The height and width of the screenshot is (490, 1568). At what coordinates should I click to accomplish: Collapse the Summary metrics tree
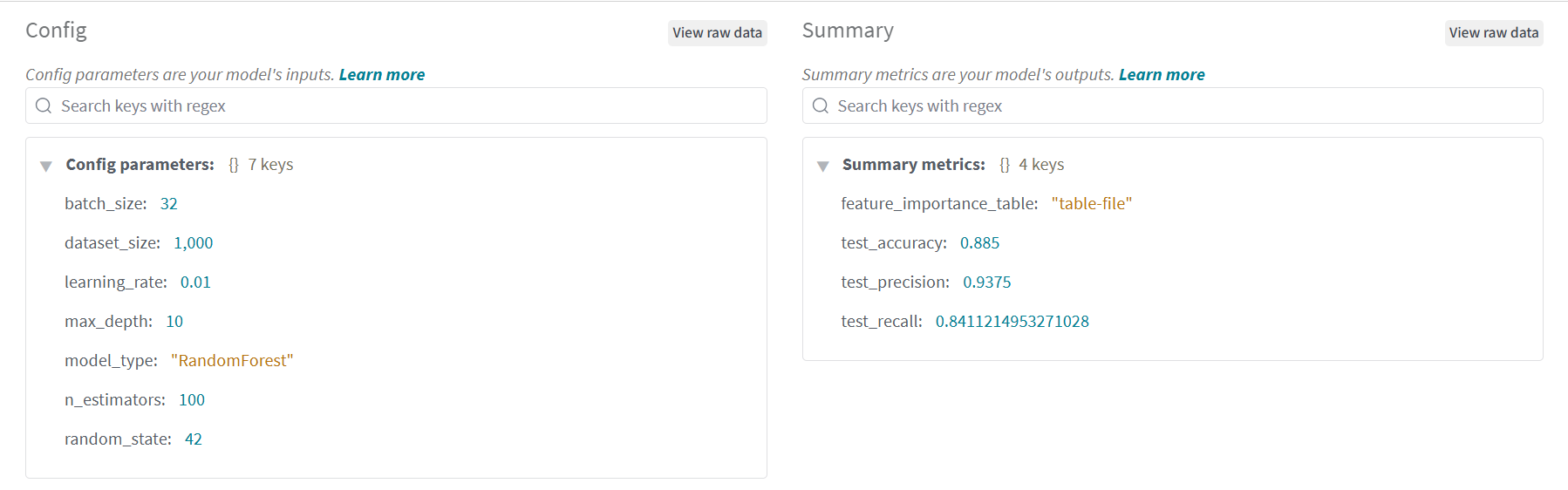pyautogui.click(x=822, y=166)
